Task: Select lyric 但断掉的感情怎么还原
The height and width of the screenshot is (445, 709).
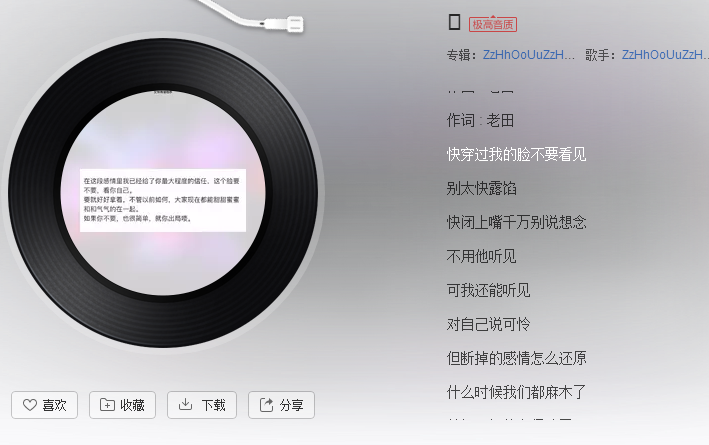Action: (516, 358)
